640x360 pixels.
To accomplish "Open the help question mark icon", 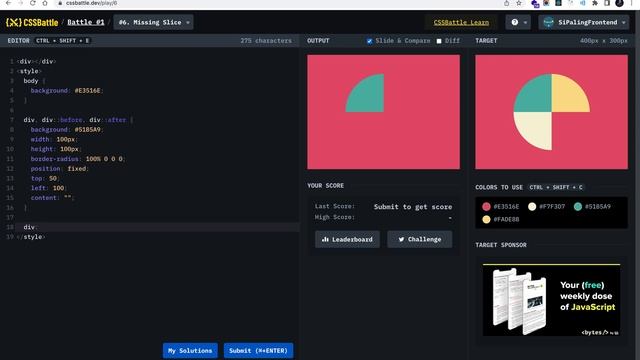I will 515,22.
